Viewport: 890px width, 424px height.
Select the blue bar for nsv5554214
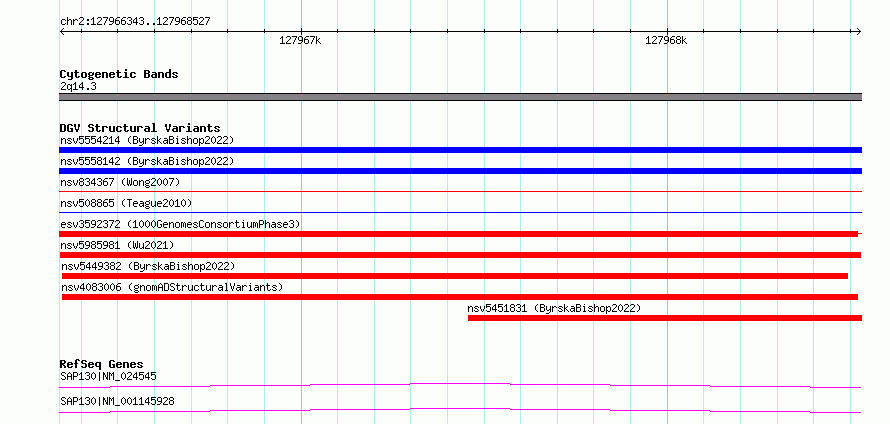point(460,150)
